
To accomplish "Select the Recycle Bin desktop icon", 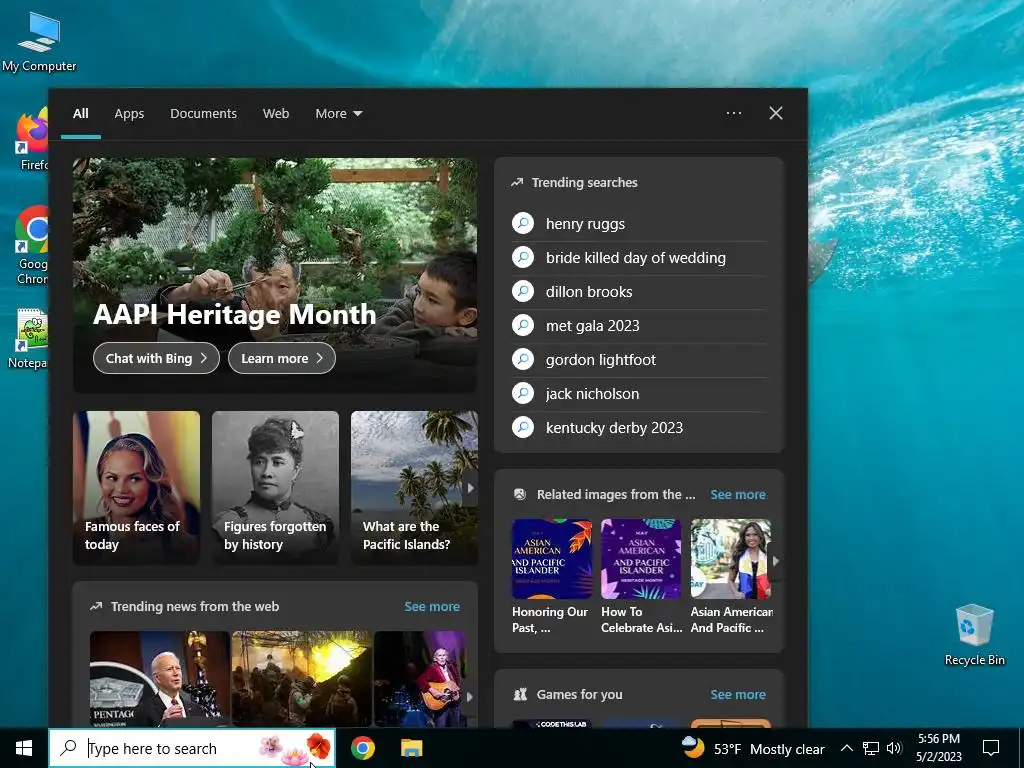I will tap(974, 635).
